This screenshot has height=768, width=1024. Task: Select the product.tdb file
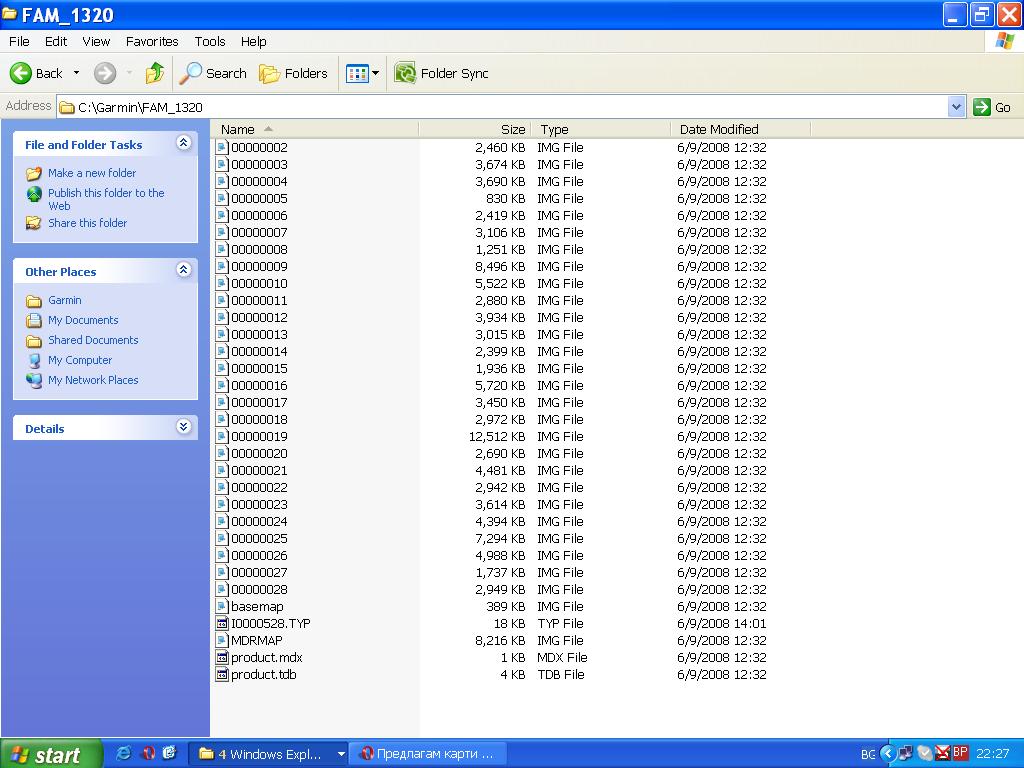(263, 675)
